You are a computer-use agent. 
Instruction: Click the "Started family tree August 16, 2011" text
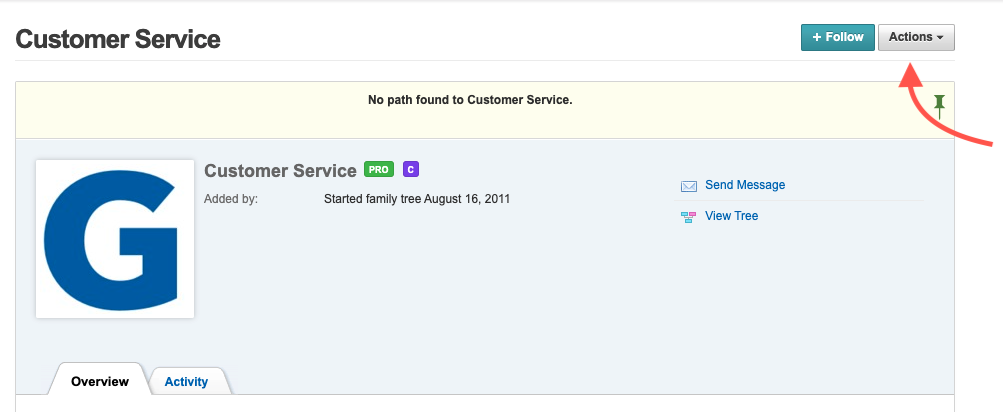(417, 199)
